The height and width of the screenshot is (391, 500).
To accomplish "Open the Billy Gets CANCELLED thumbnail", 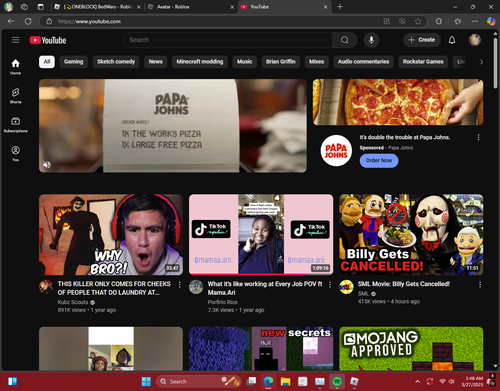I will pos(411,235).
